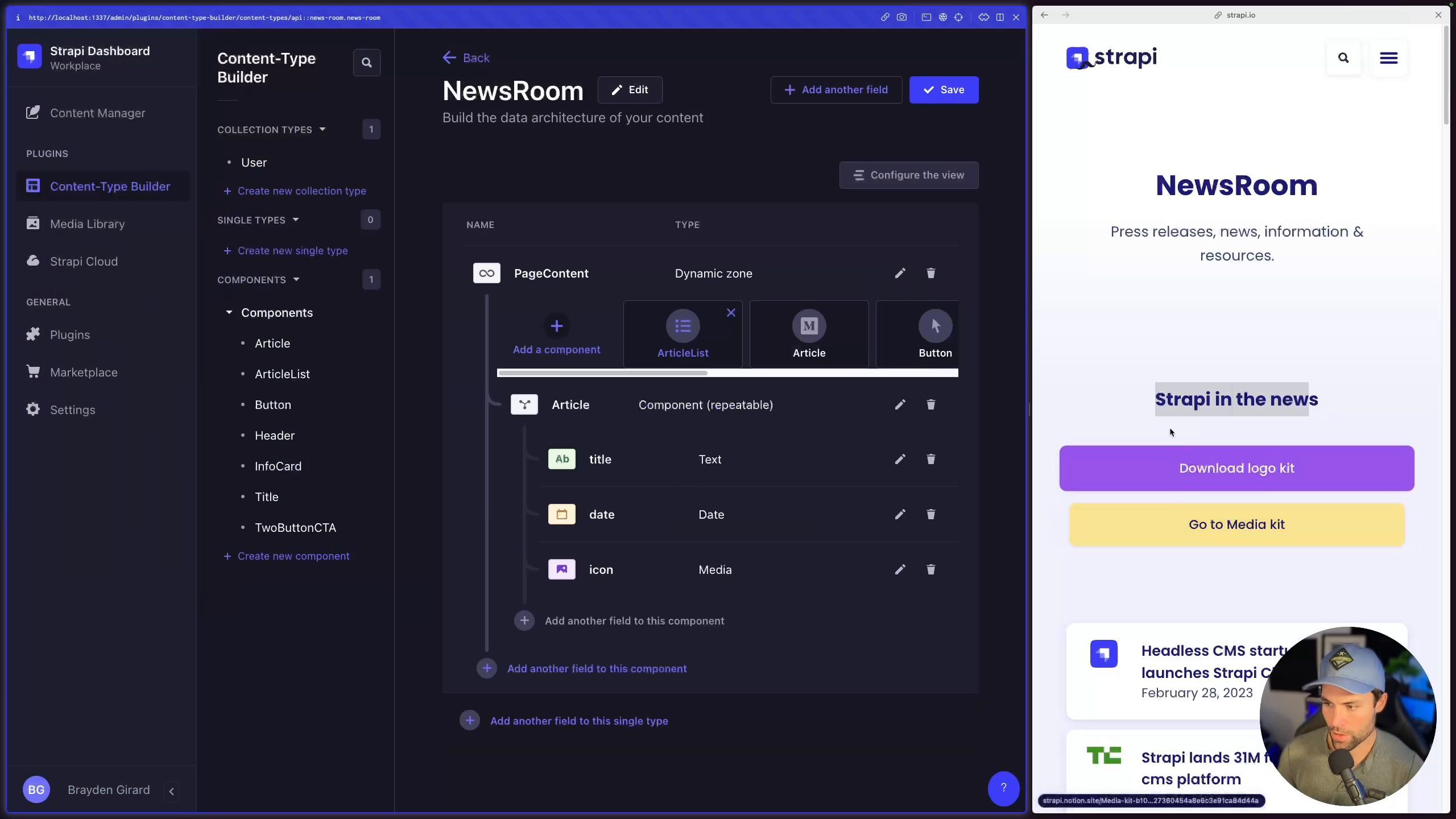1456x819 pixels.
Task: Save the NewsRoom content type
Action: click(x=944, y=90)
